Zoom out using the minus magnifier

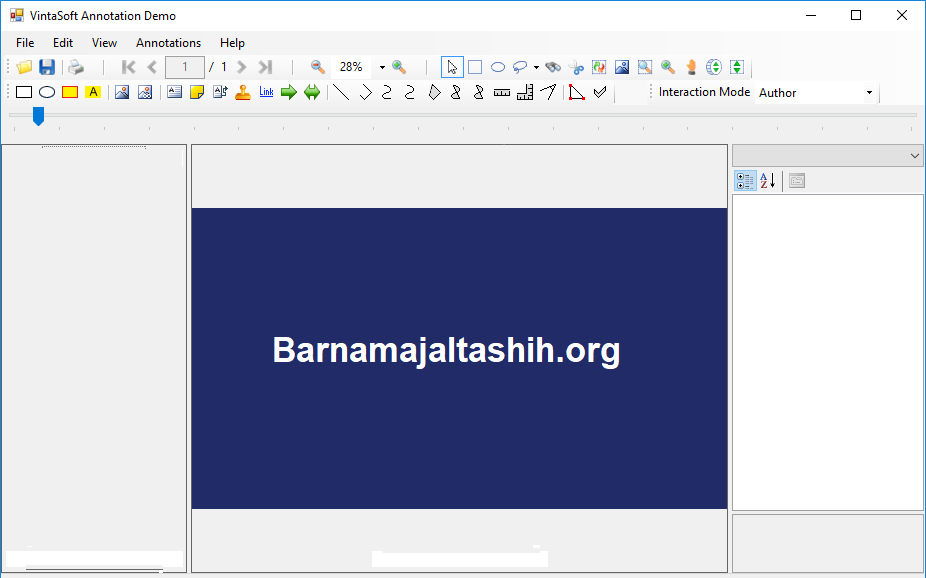[x=318, y=67]
